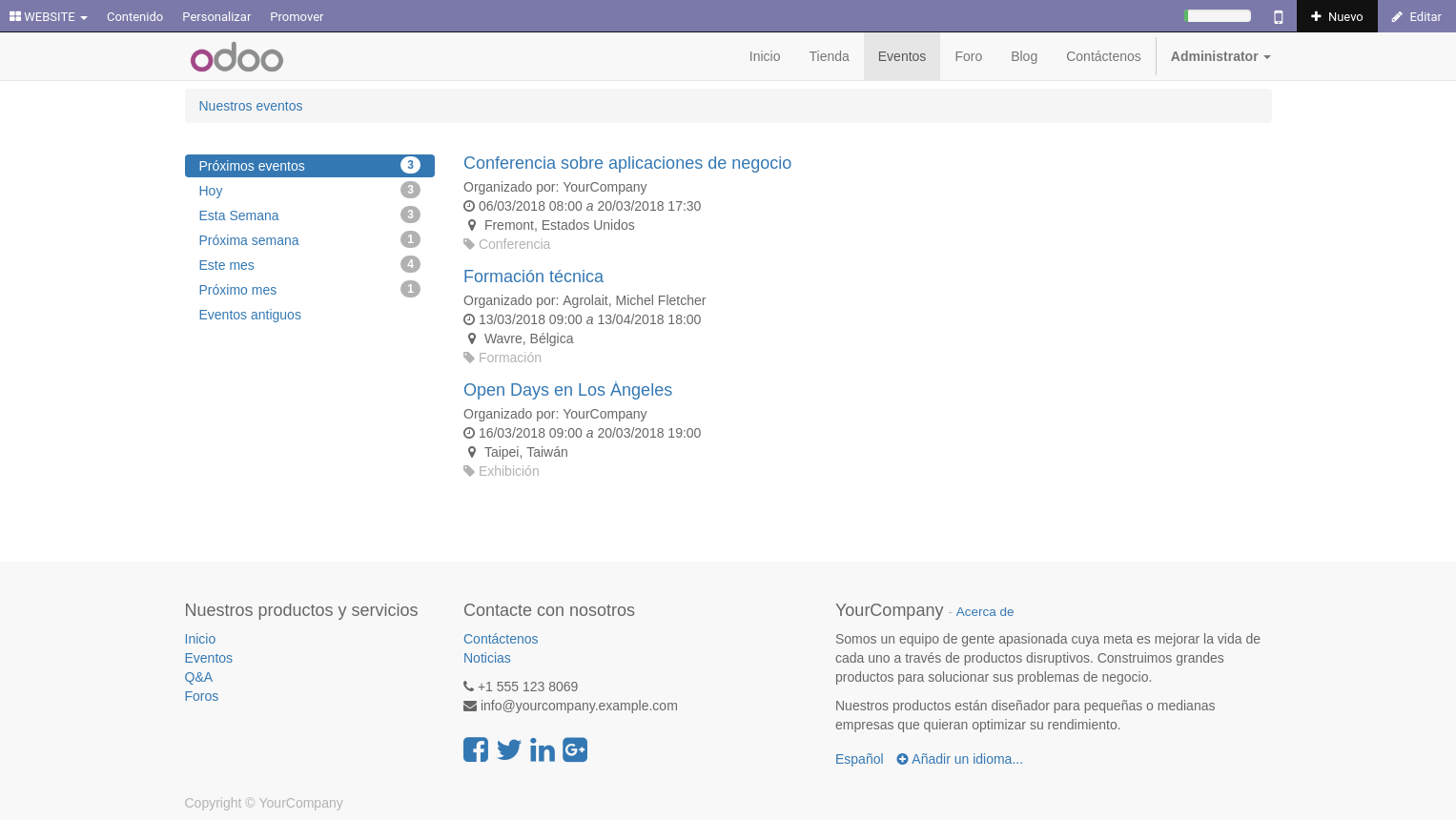This screenshot has height=820, width=1456.
Task: Open the Google+ social icon
Action: tap(574, 749)
